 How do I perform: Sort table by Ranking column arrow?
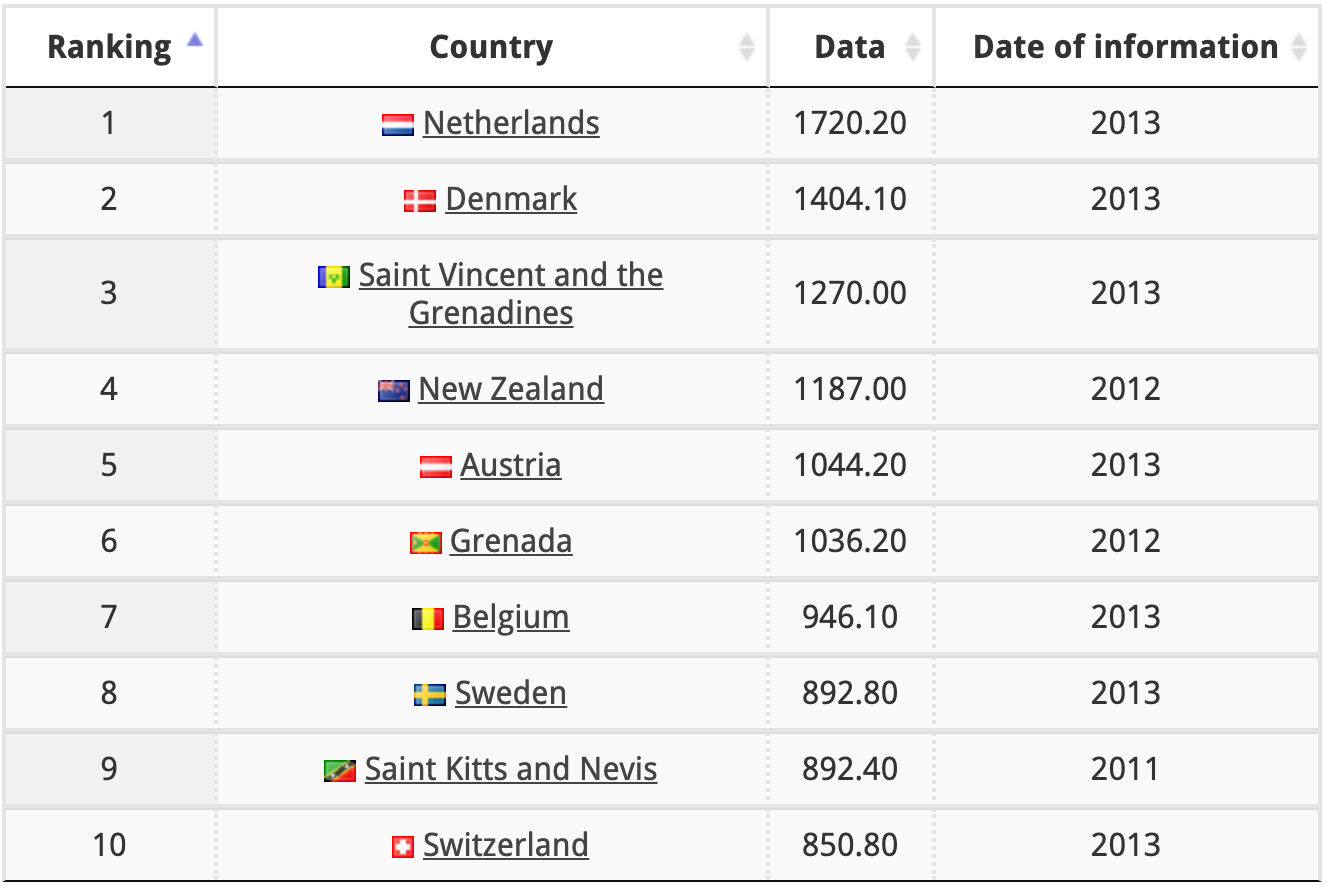point(195,41)
